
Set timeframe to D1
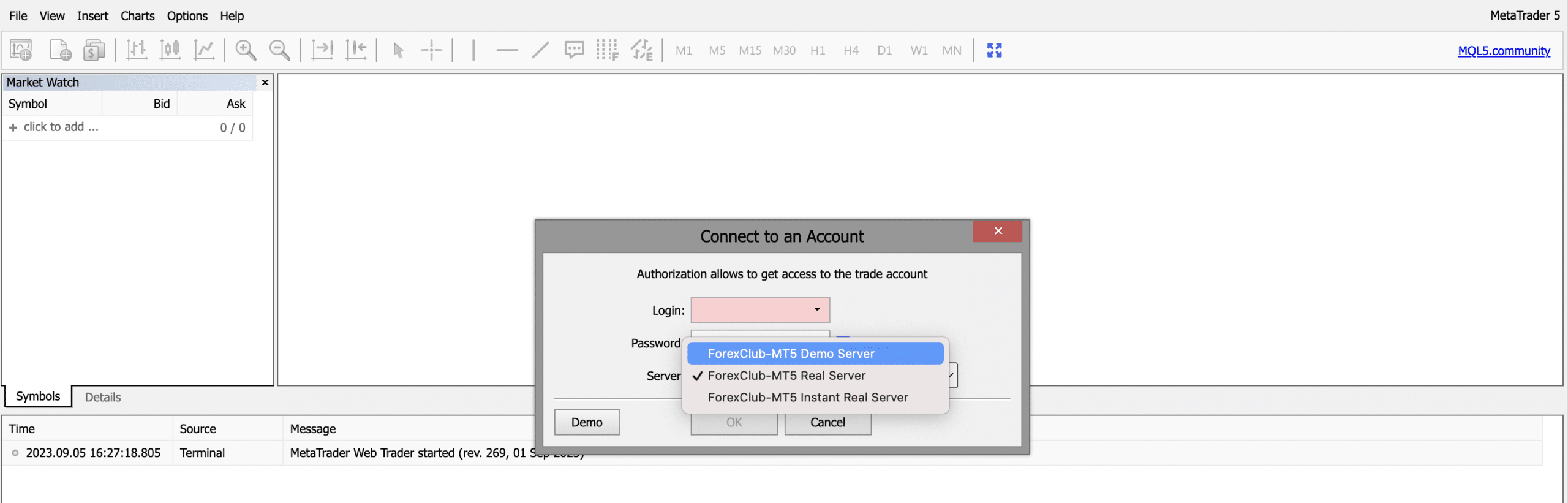[x=884, y=50]
